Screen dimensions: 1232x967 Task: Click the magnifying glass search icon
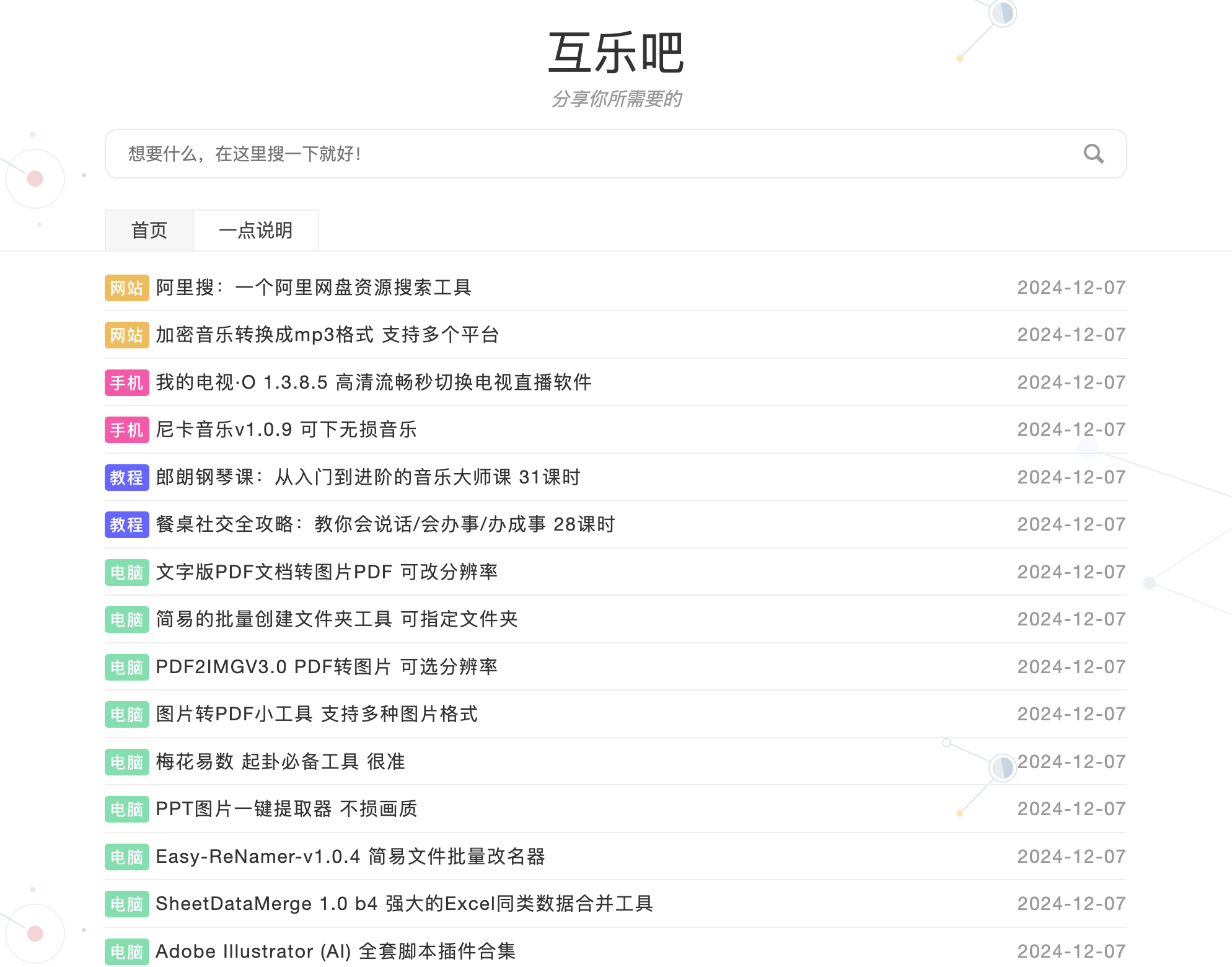(1093, 154)
